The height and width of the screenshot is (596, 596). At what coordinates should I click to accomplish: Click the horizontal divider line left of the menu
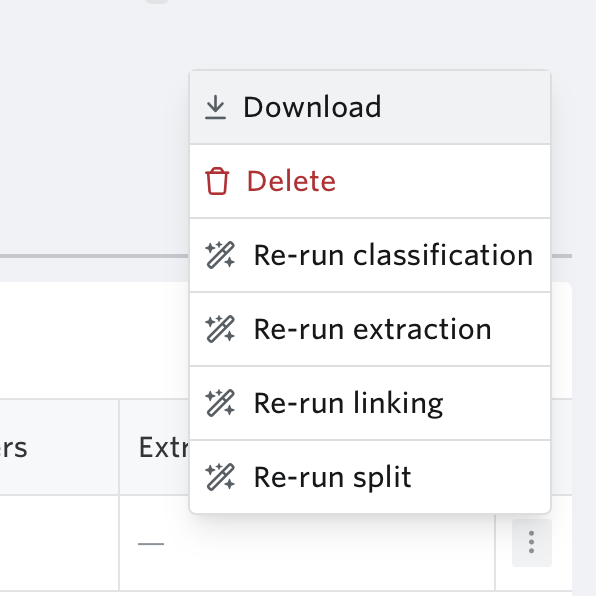tap(94, 256)
